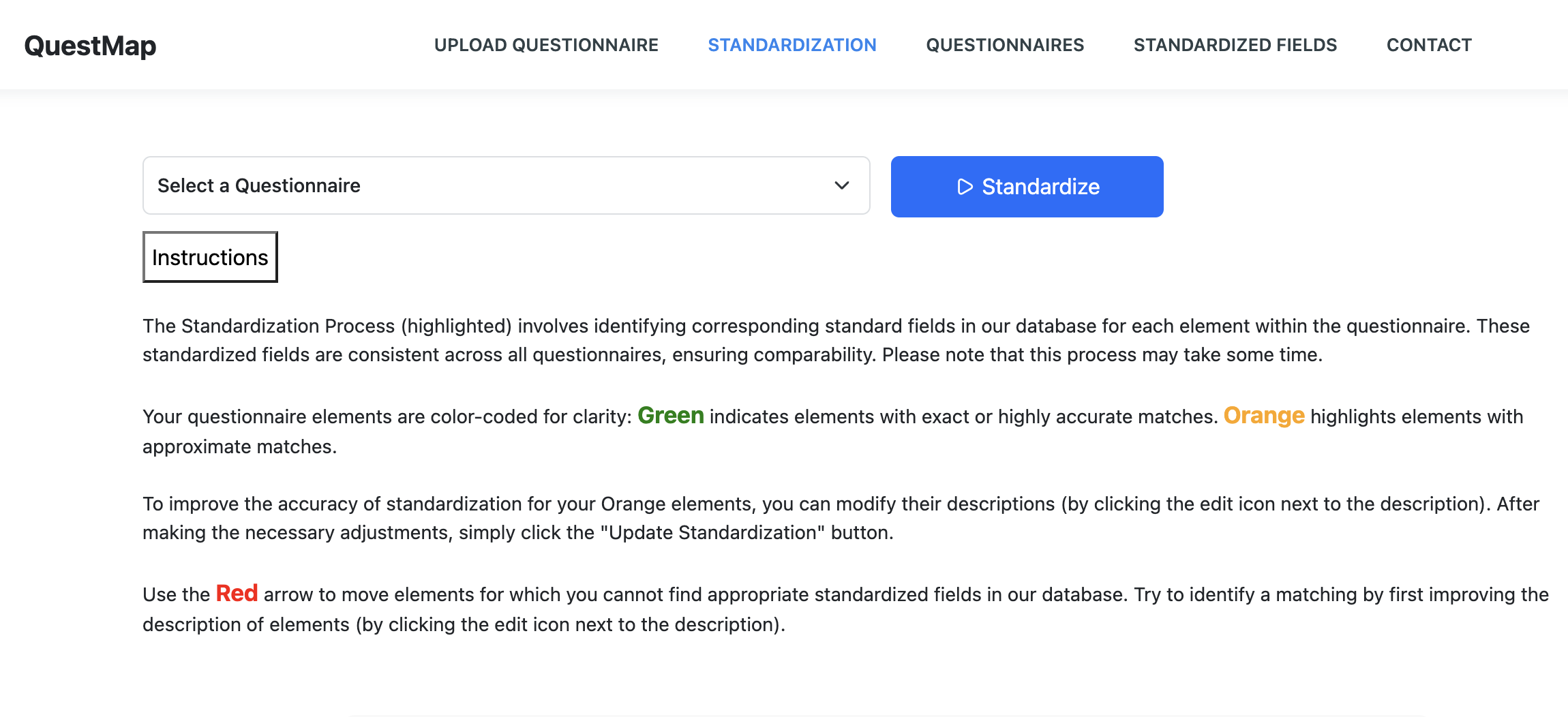Click the red-colored word Red

[x=237, y=594]
